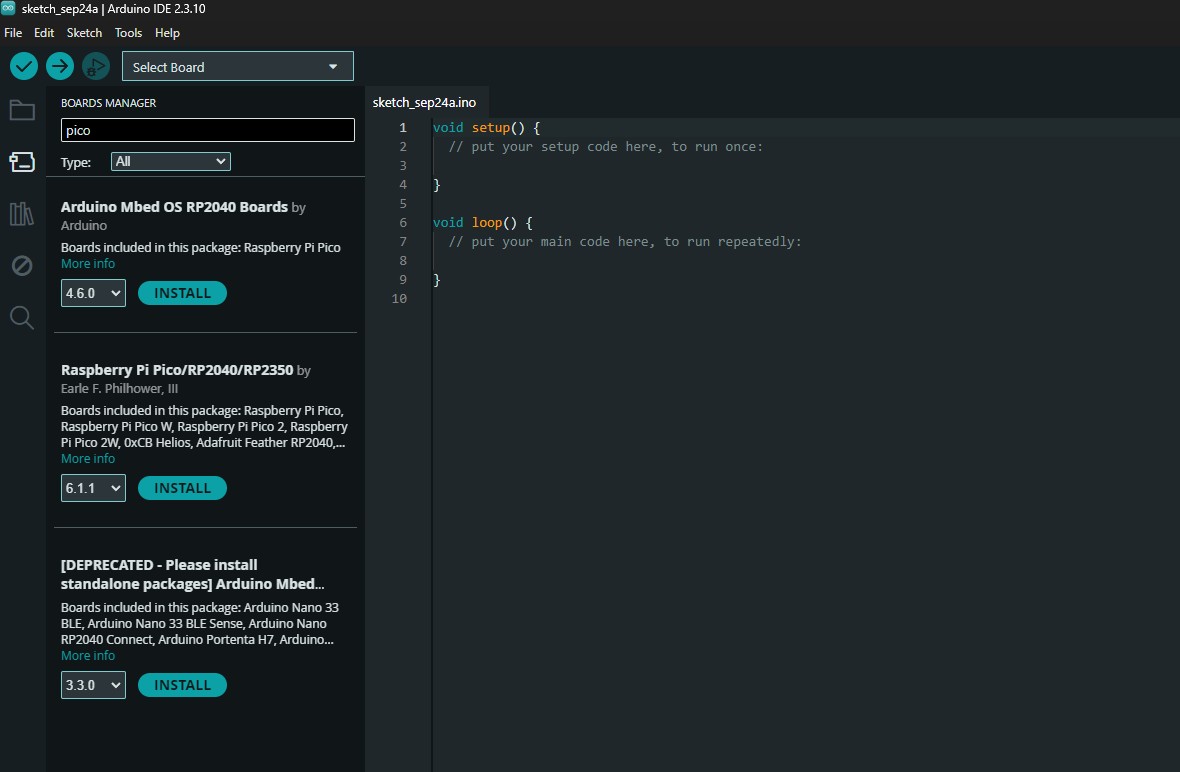Viewport: 1180px width, 772px height.
Task: Open the Select Board dropdown
Action: point(238,66)
